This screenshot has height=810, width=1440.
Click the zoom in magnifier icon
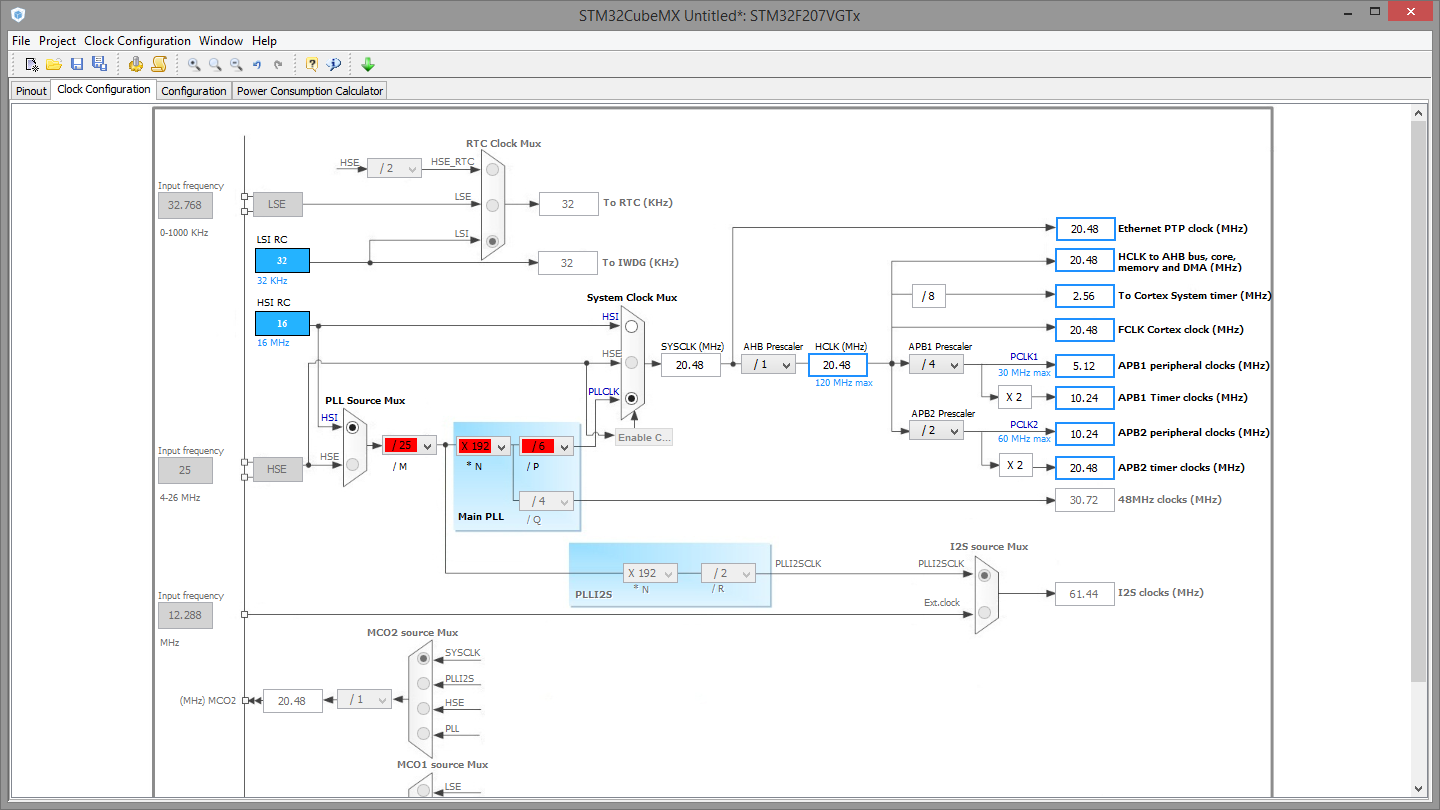[x=194, y=64]
